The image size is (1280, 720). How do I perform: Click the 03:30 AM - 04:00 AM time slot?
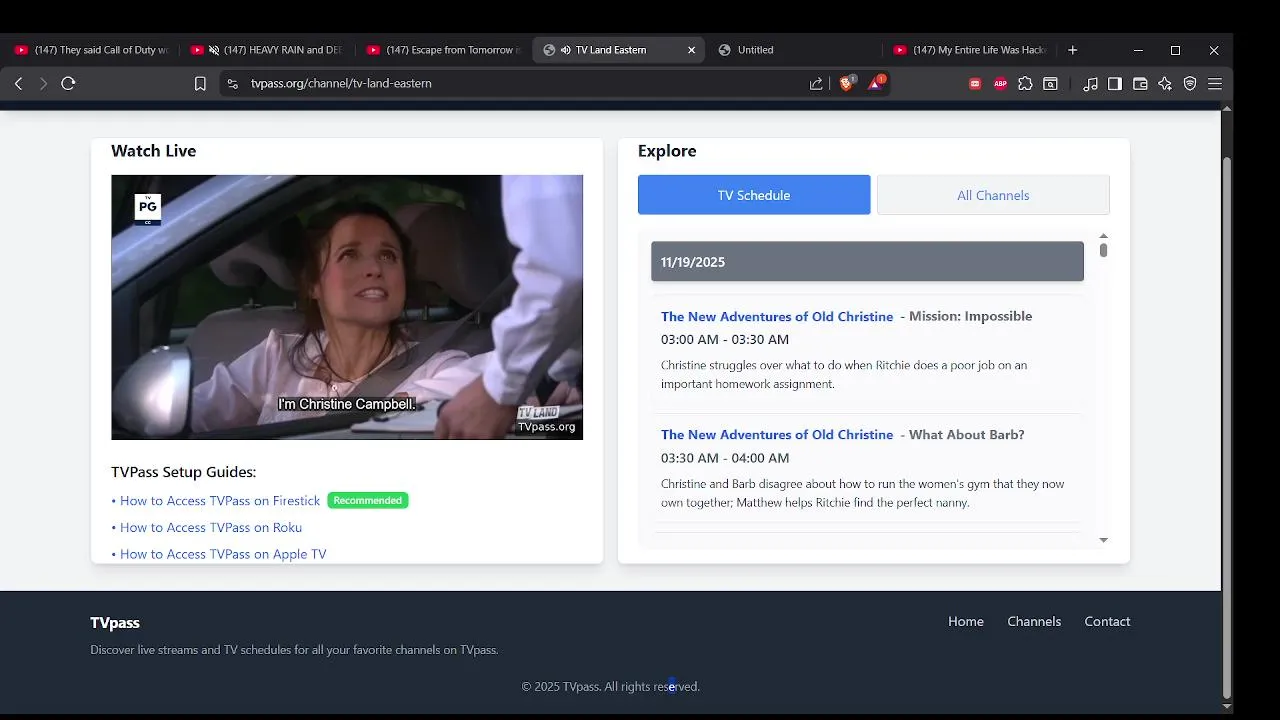[725, 458]
